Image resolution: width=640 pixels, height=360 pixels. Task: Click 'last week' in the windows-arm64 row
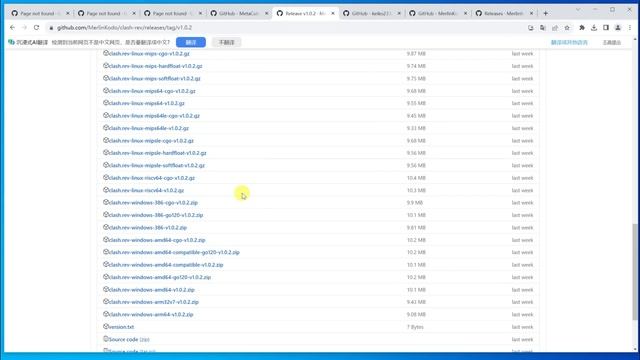coord(522,315)
